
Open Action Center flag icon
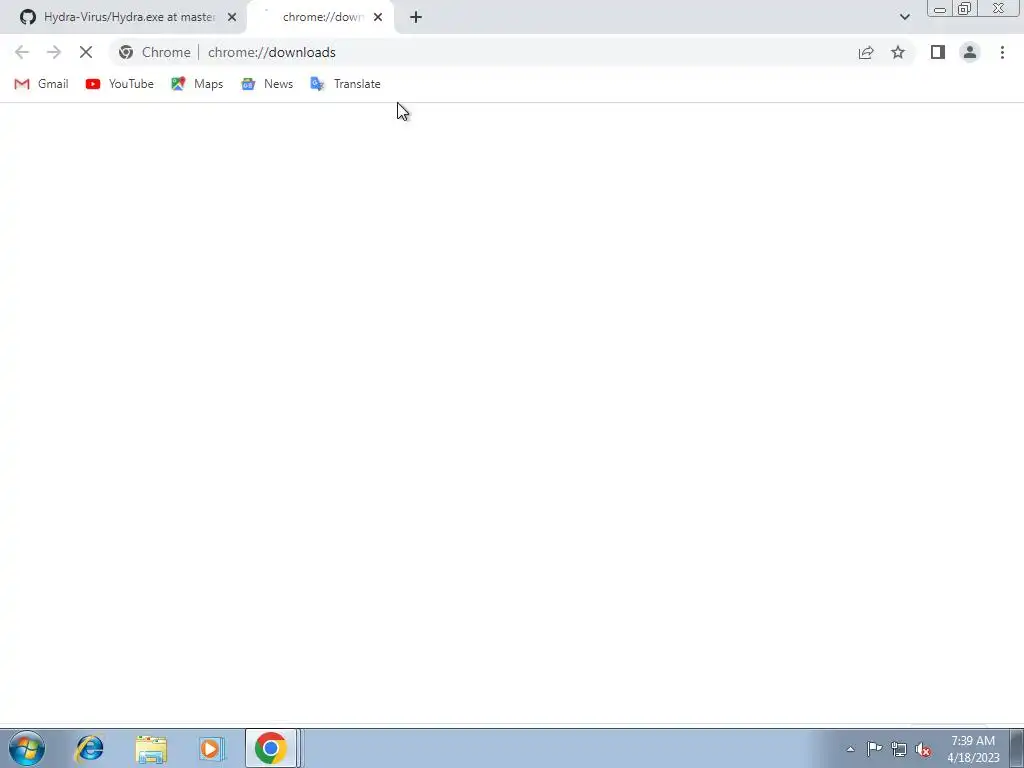click(874, 749)
